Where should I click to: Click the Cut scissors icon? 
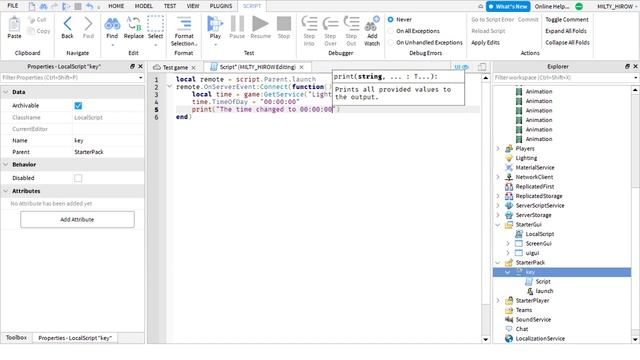coord(31,20)
